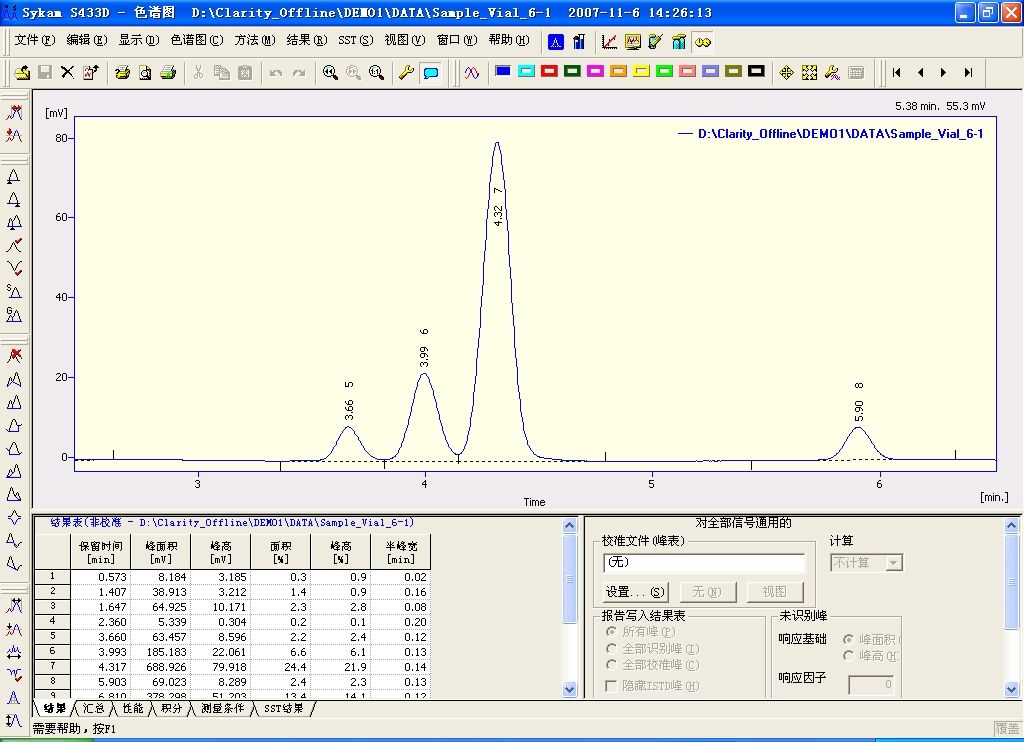This screenshot has height=742, width=1024.
Task: Check the 隐藏ISTD峰 checkbox
Action: pyautogui.click(x=611, y=686)
